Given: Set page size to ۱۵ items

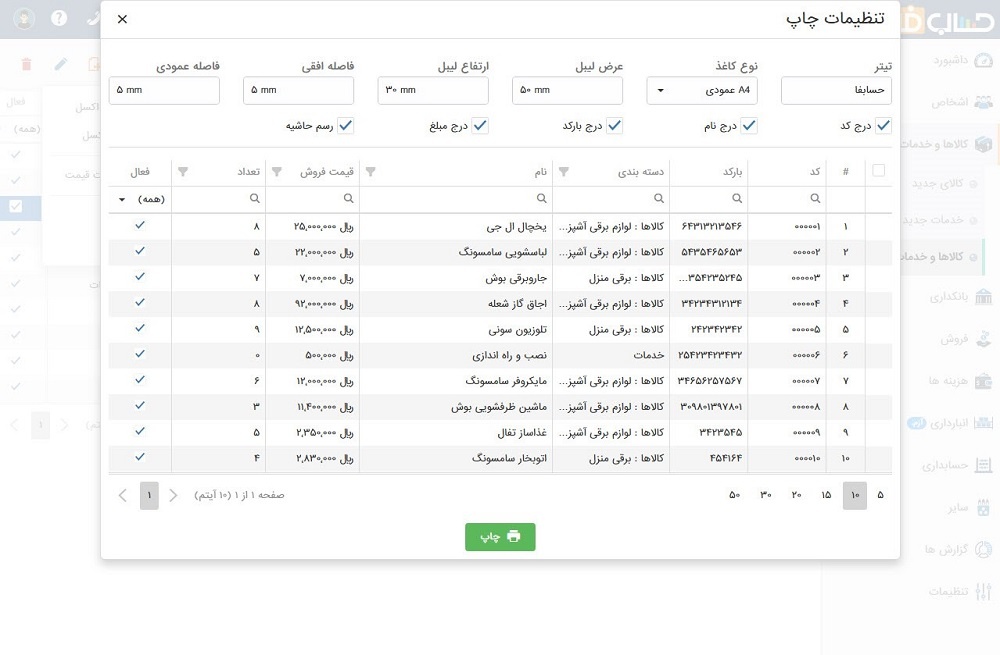Looking at the screenshot, I should point(826,496).
